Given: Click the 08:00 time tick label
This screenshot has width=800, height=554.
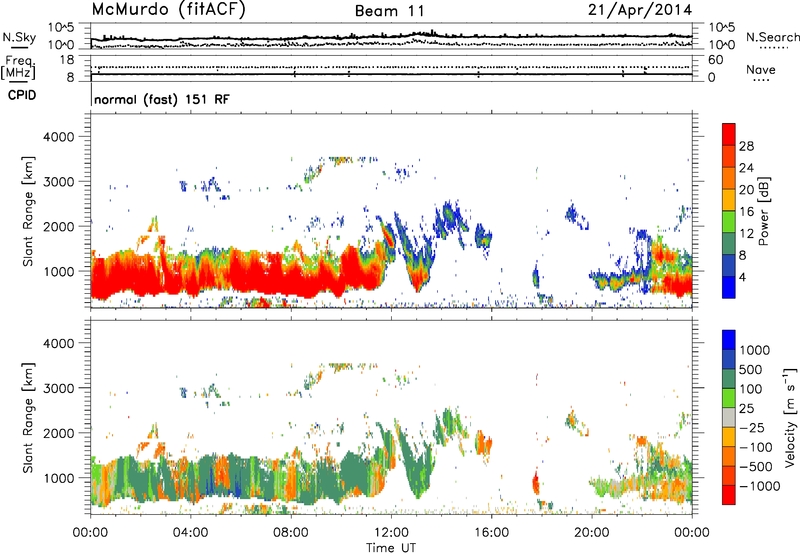Looking at the screenshot, I should point(291,533).
